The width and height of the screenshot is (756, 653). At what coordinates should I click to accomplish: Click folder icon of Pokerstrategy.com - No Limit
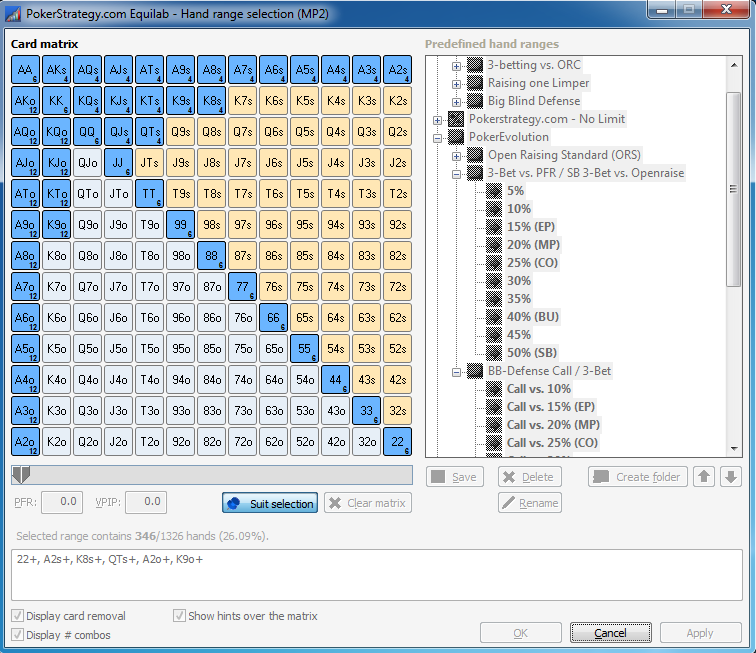pos(456,119)
